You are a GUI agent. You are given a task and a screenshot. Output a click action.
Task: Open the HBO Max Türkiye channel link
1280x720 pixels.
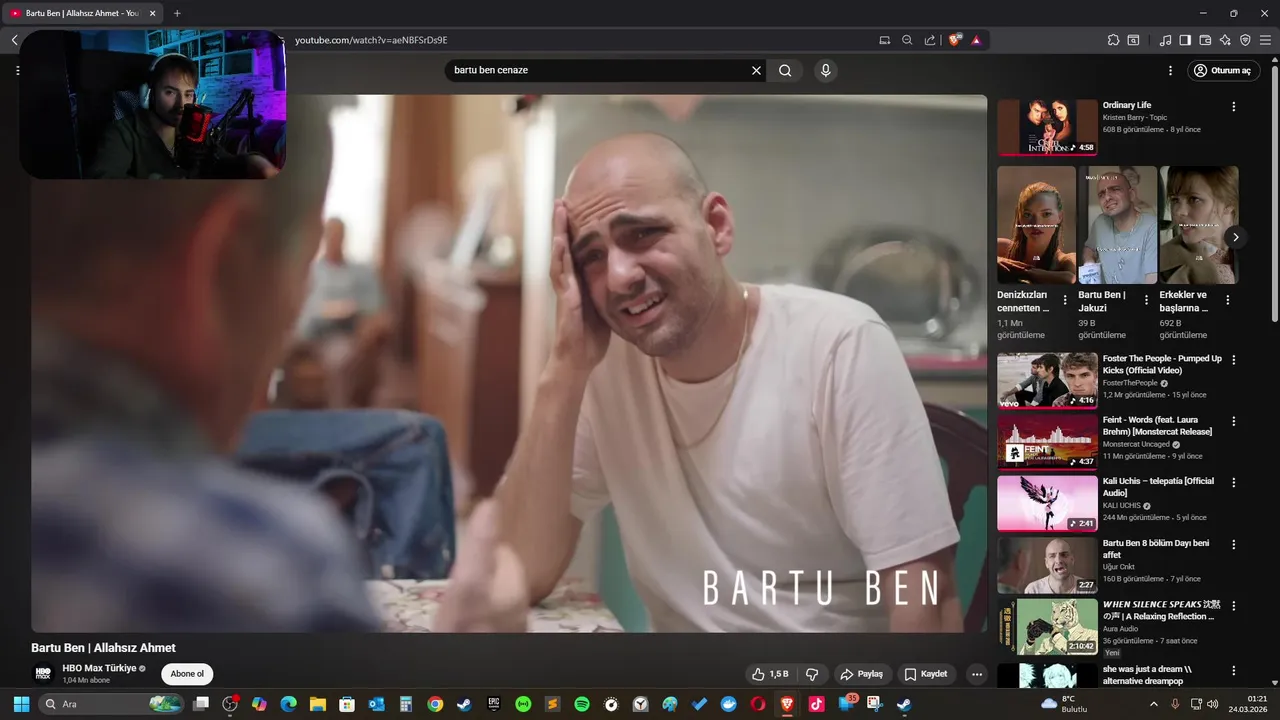tap(99, 668)
